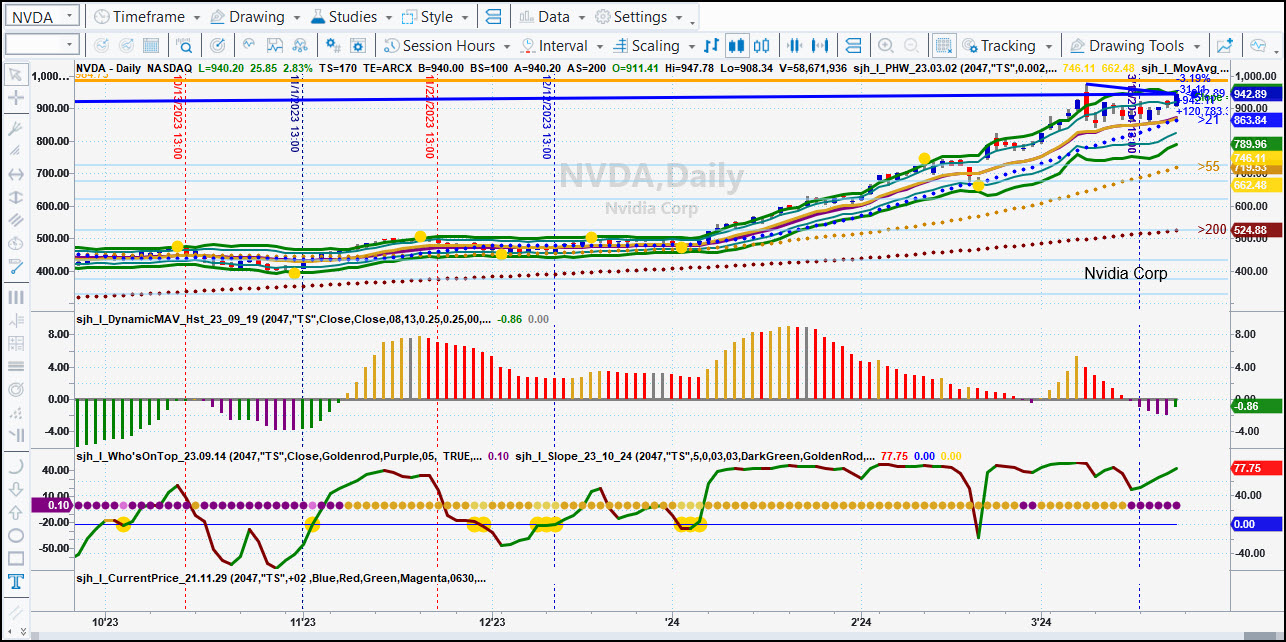Image resolution: width=1286 pixels, height=642 pixels.
Task: Select the crosshair plus tool in left sidebar
Action: (x=16, y=98)
